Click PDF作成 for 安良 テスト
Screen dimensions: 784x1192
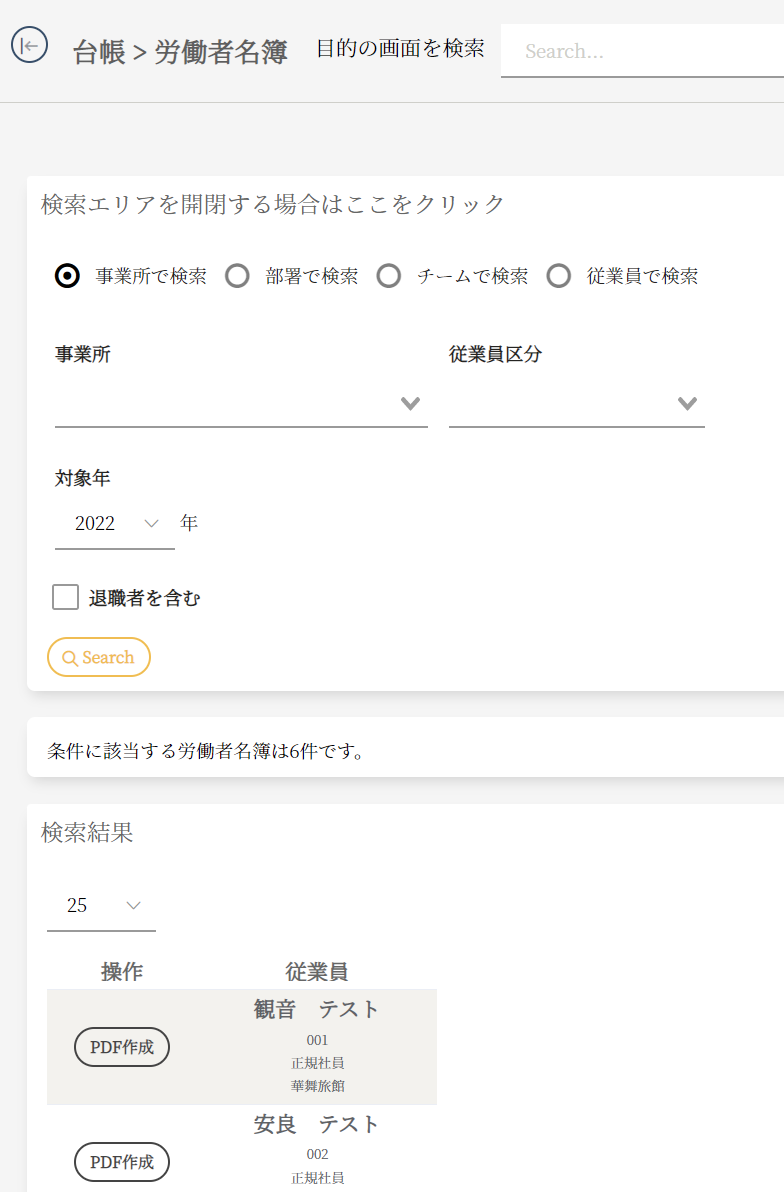(122, 1162)
